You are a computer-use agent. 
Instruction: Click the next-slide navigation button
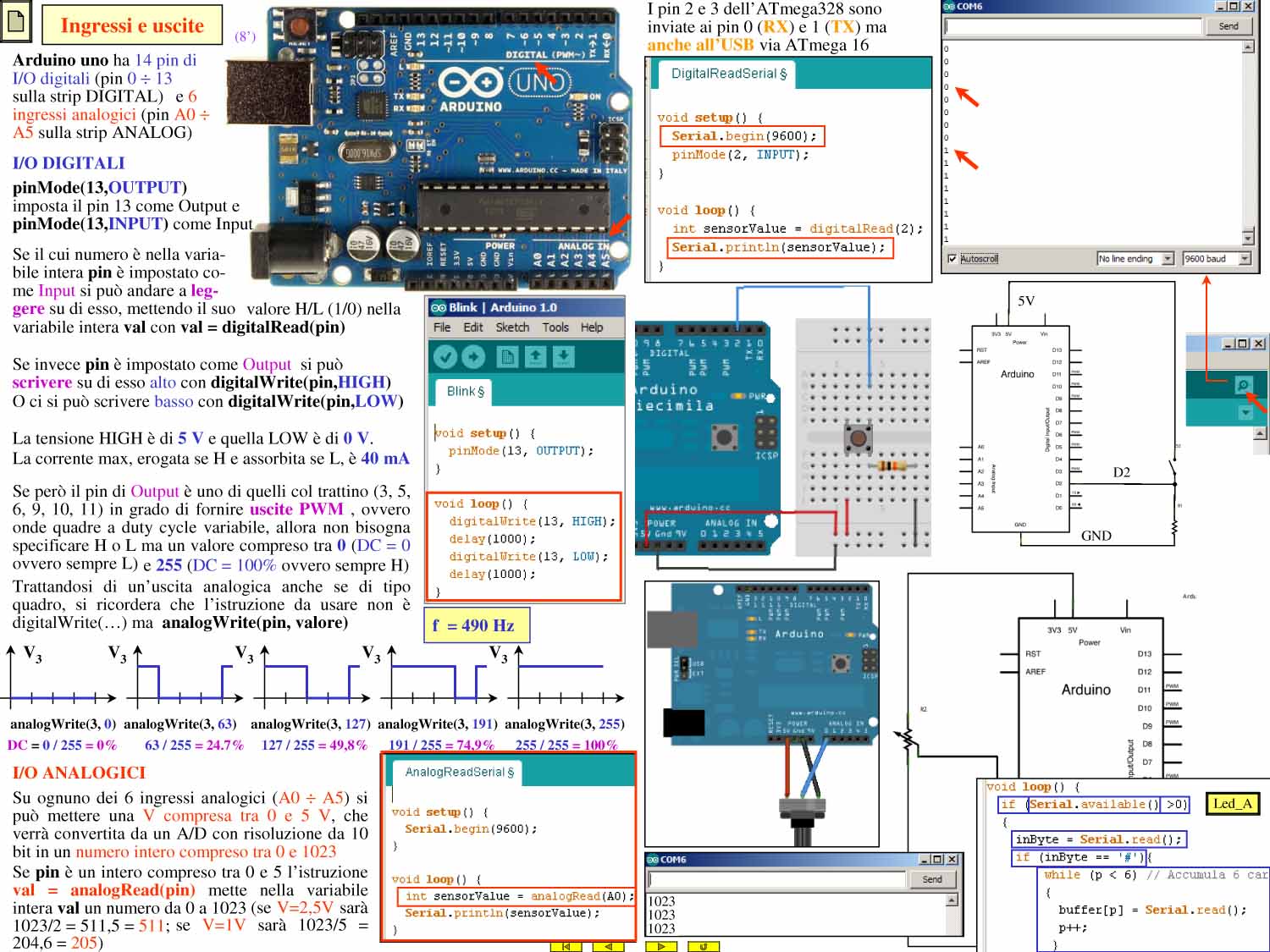(661, 946)
